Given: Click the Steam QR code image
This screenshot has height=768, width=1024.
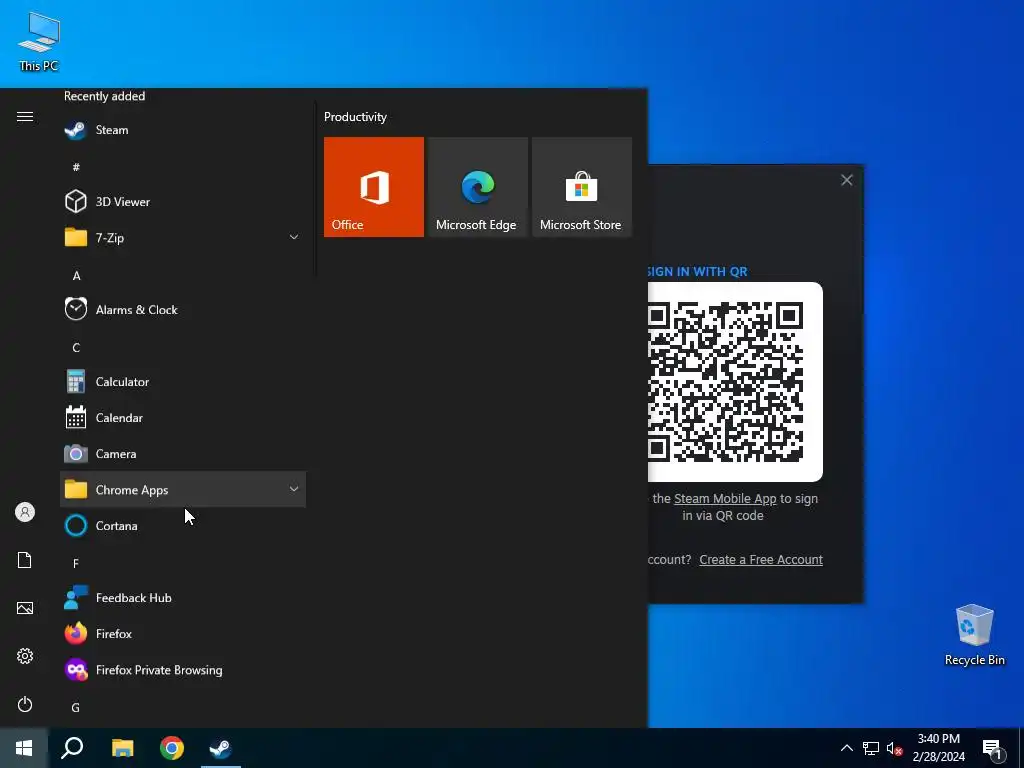Looking at the screenshot, I should tap(735, 382).
